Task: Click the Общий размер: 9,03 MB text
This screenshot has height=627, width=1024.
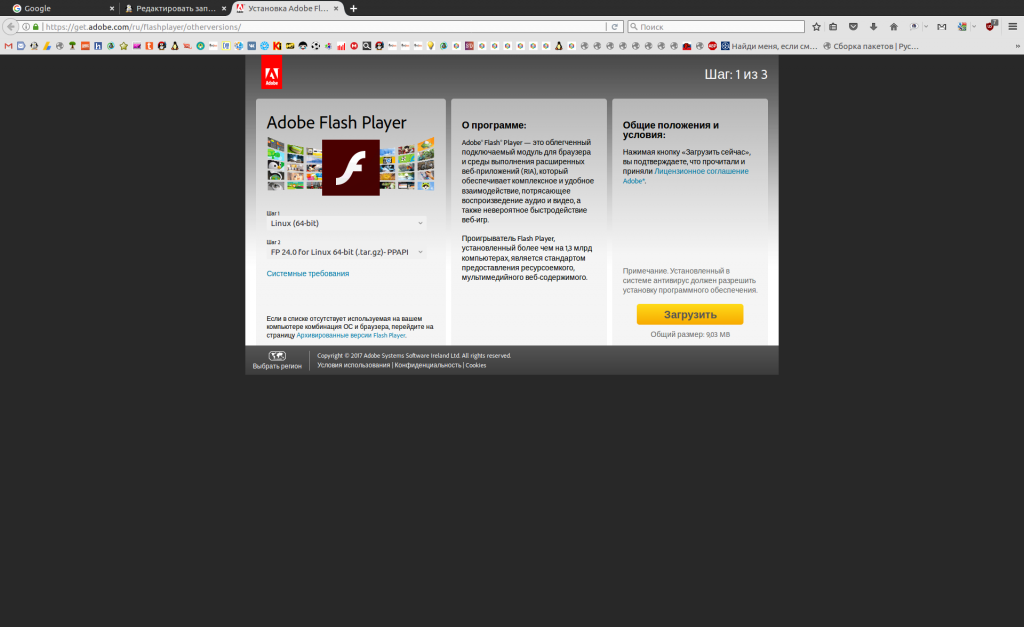Action: 690,334
